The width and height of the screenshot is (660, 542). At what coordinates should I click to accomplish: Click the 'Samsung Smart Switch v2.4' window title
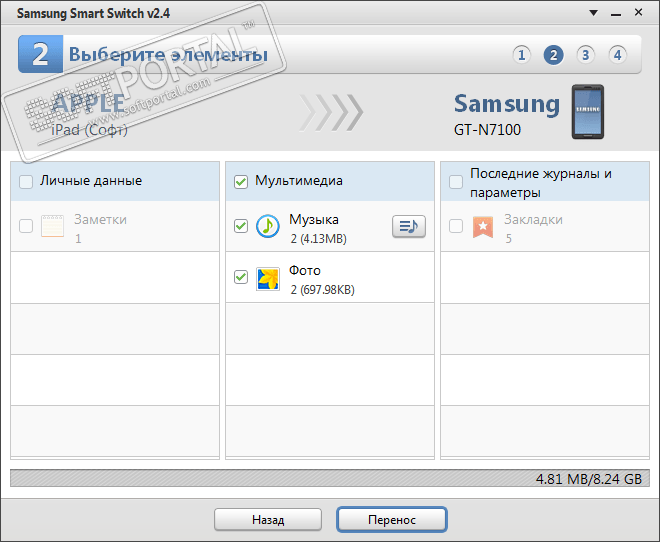[93, 13]
